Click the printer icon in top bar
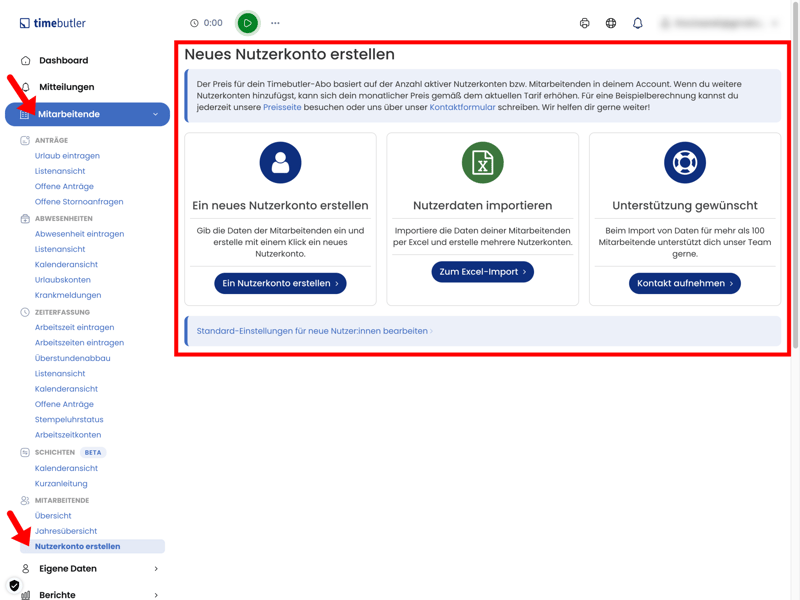The image size is (800, 600). (585, 23)
